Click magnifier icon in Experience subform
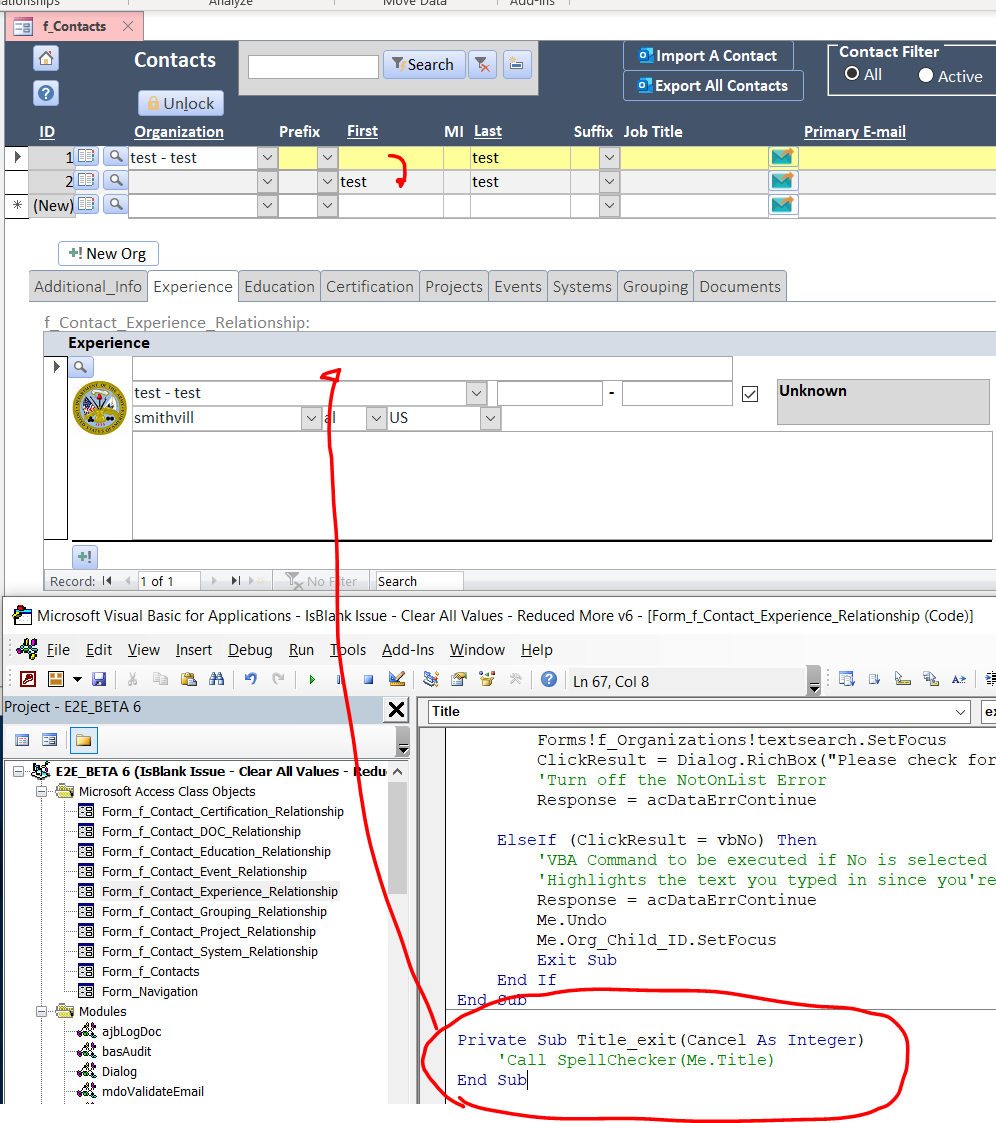Viewport: 996px width, 1123px height. tap(80, 367)
